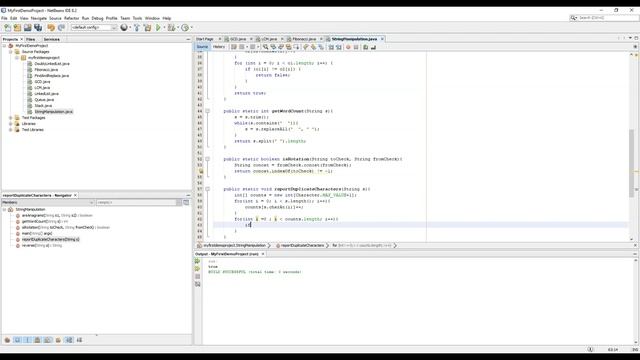Open the default config dropdown
This screenshot has height=360, width=640.
(94, 27)
